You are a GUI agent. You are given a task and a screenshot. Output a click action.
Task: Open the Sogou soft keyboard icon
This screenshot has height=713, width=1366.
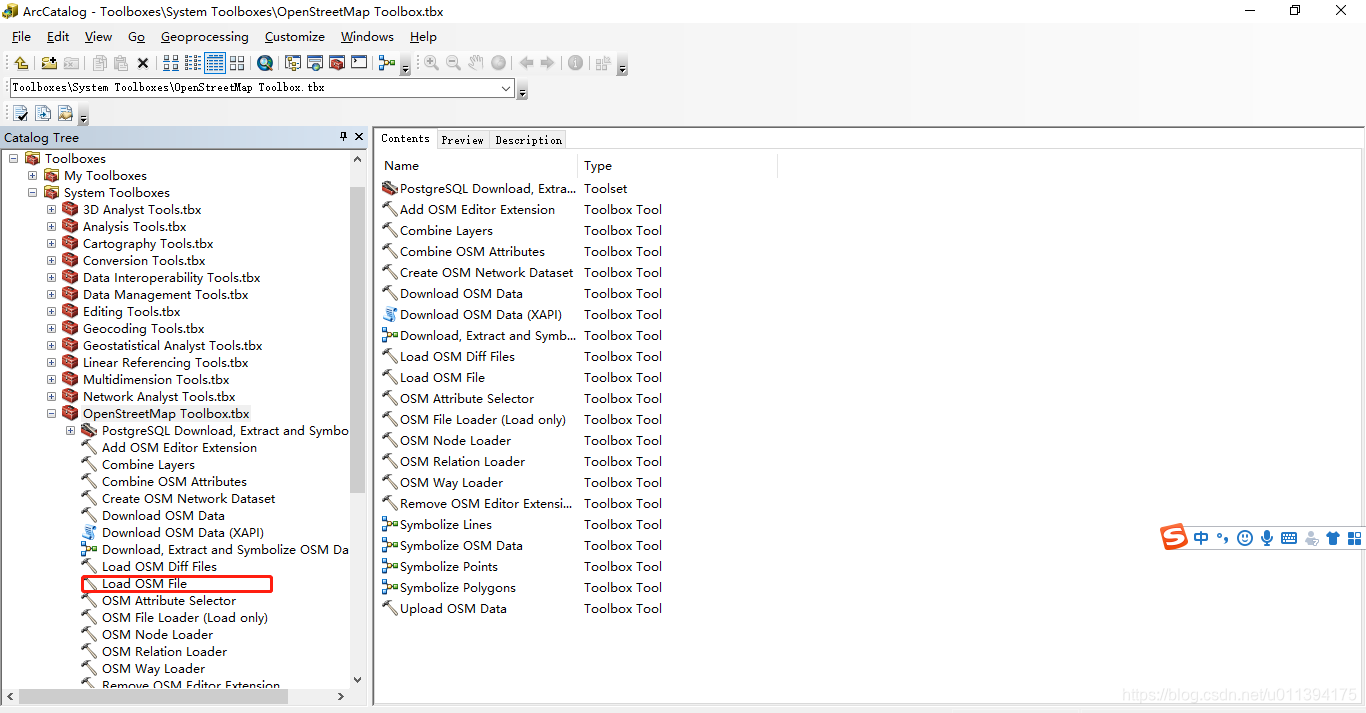pyautogui.click(x=1289, y=538)
